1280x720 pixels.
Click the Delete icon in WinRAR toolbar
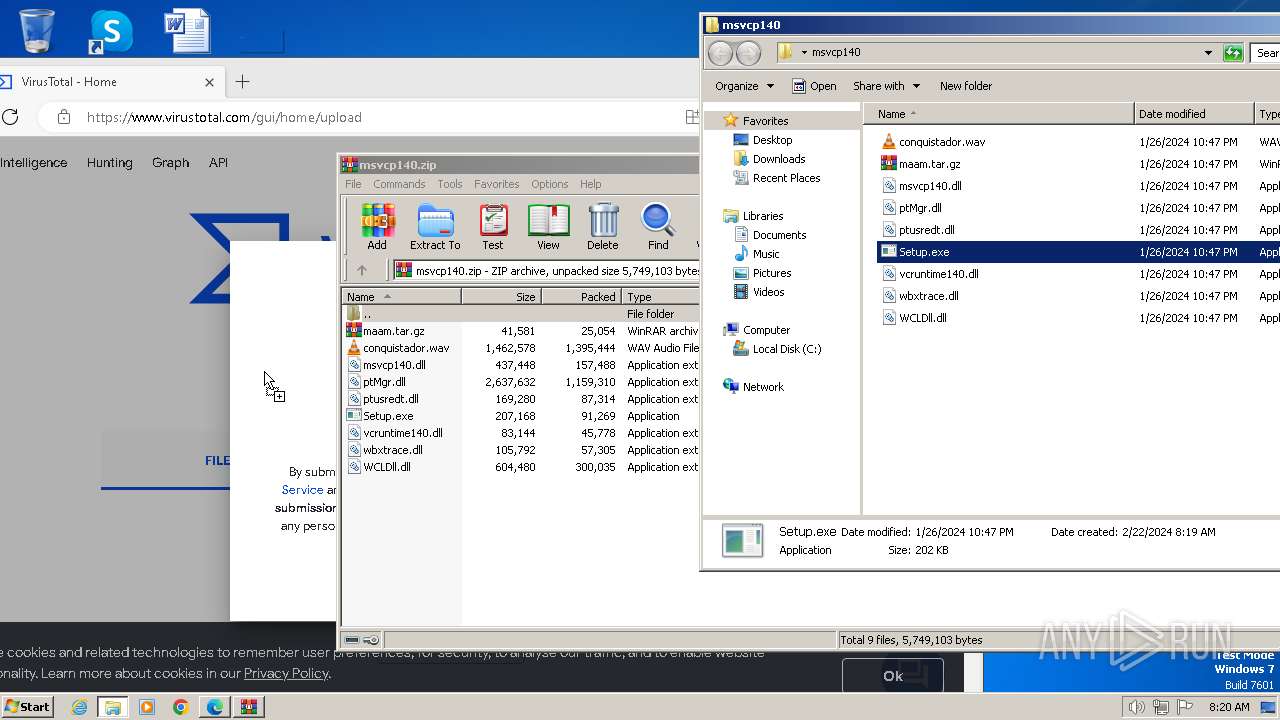[602, 226]
